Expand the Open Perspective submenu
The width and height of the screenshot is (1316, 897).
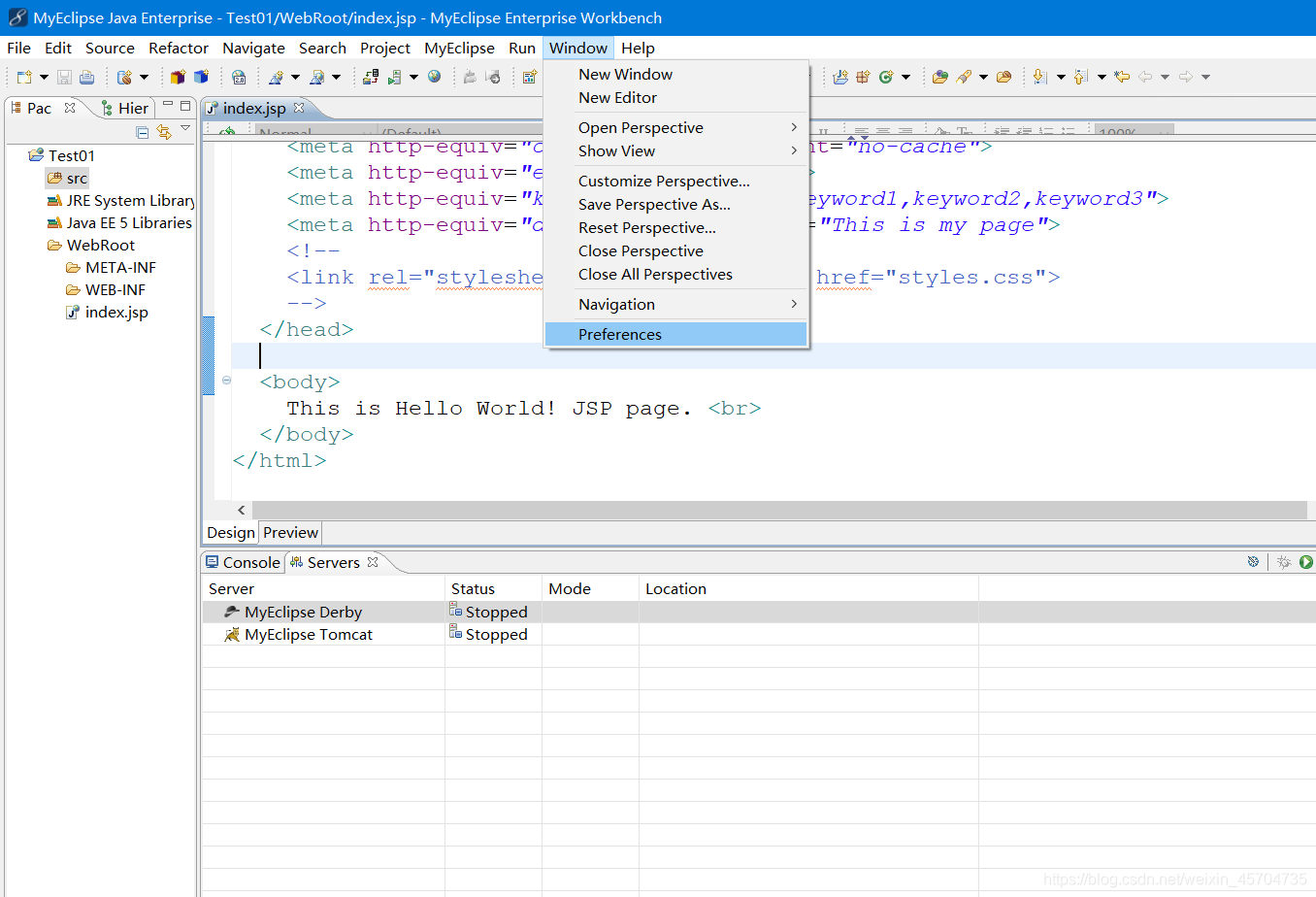(x=676, y=127)
